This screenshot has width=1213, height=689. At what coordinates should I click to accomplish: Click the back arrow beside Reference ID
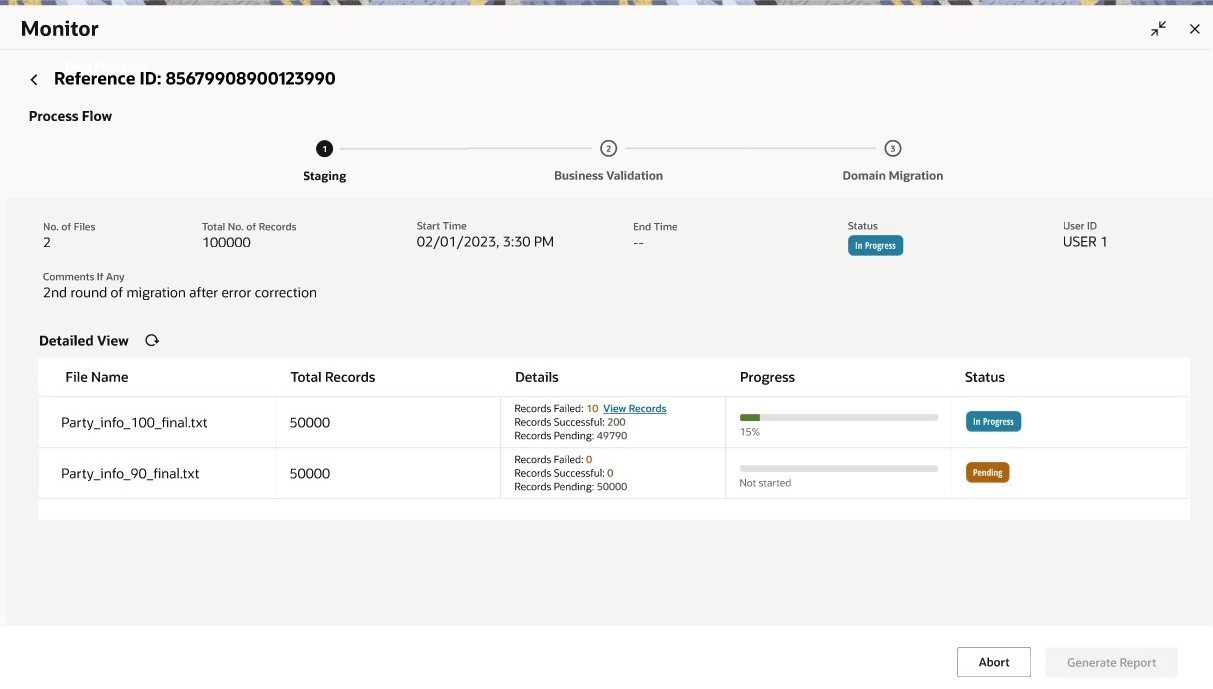pyautogui.click(x=34, y=80)
